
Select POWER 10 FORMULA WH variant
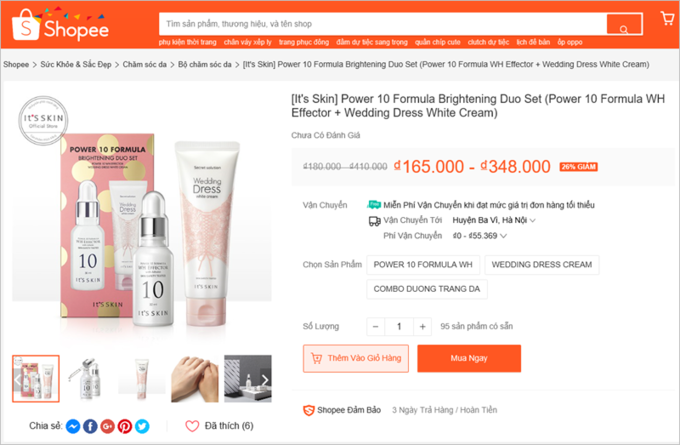(x=423, y=265)
